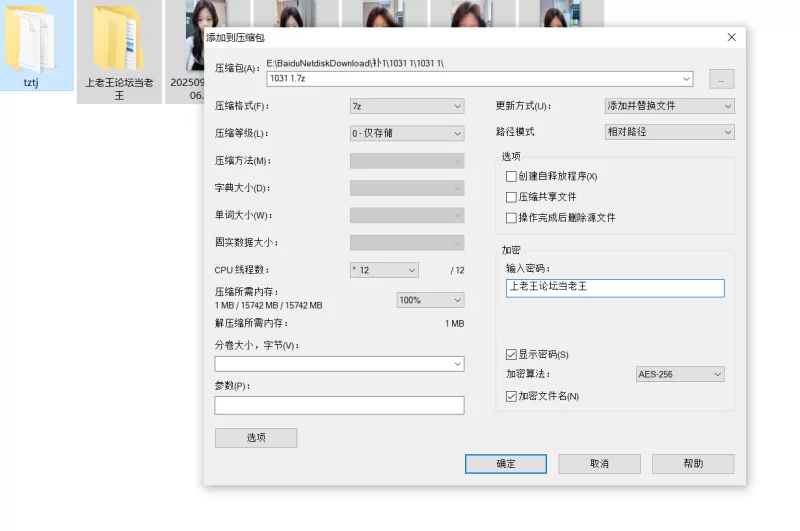Expand the 压缩等级 dropdown
800x531 pixels.
pos(406,133)
